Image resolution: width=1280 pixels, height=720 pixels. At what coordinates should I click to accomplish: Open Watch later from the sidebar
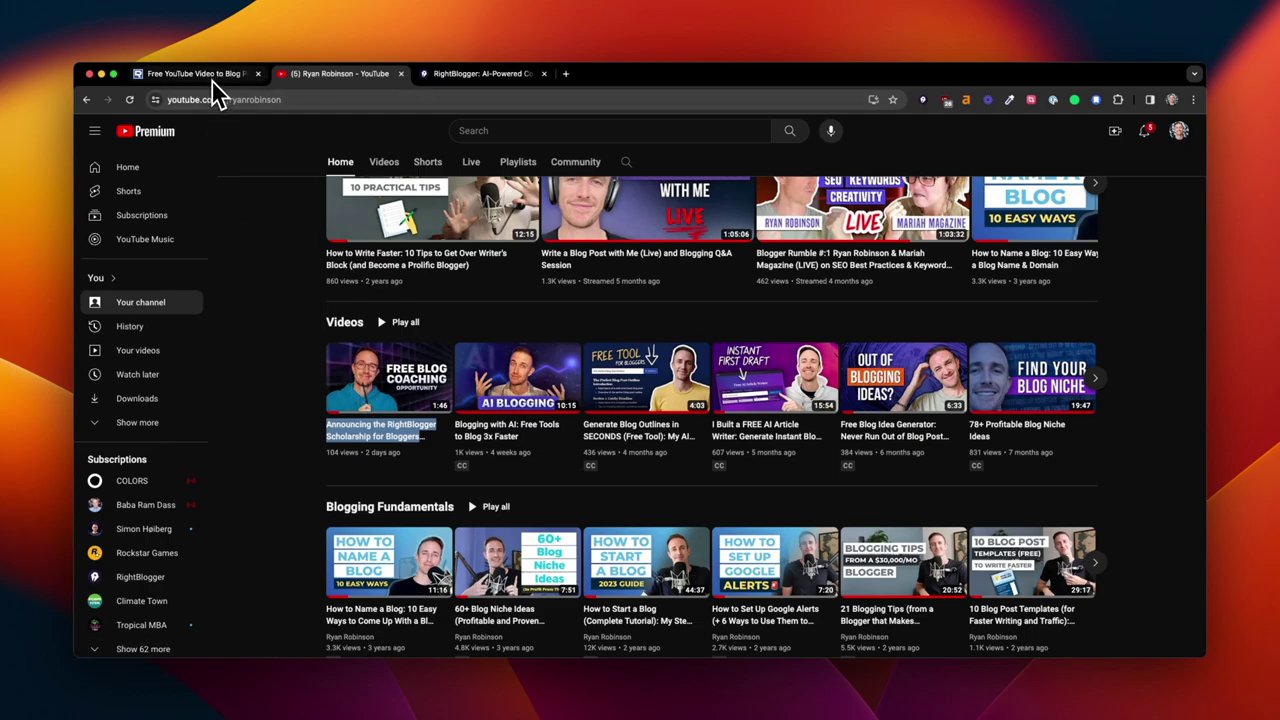tap(137, 374)
